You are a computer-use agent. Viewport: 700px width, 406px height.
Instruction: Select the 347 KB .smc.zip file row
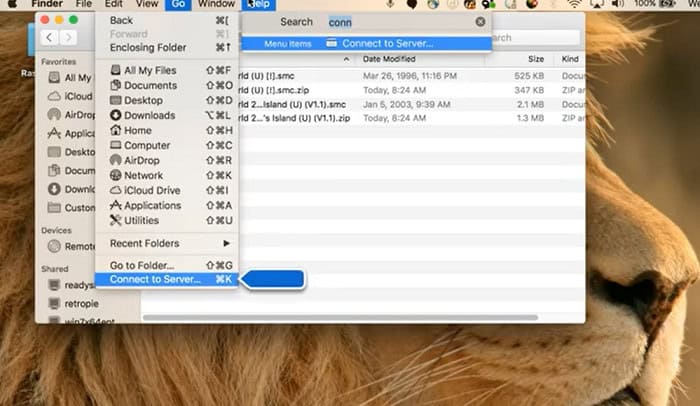(x=411, y=90)
